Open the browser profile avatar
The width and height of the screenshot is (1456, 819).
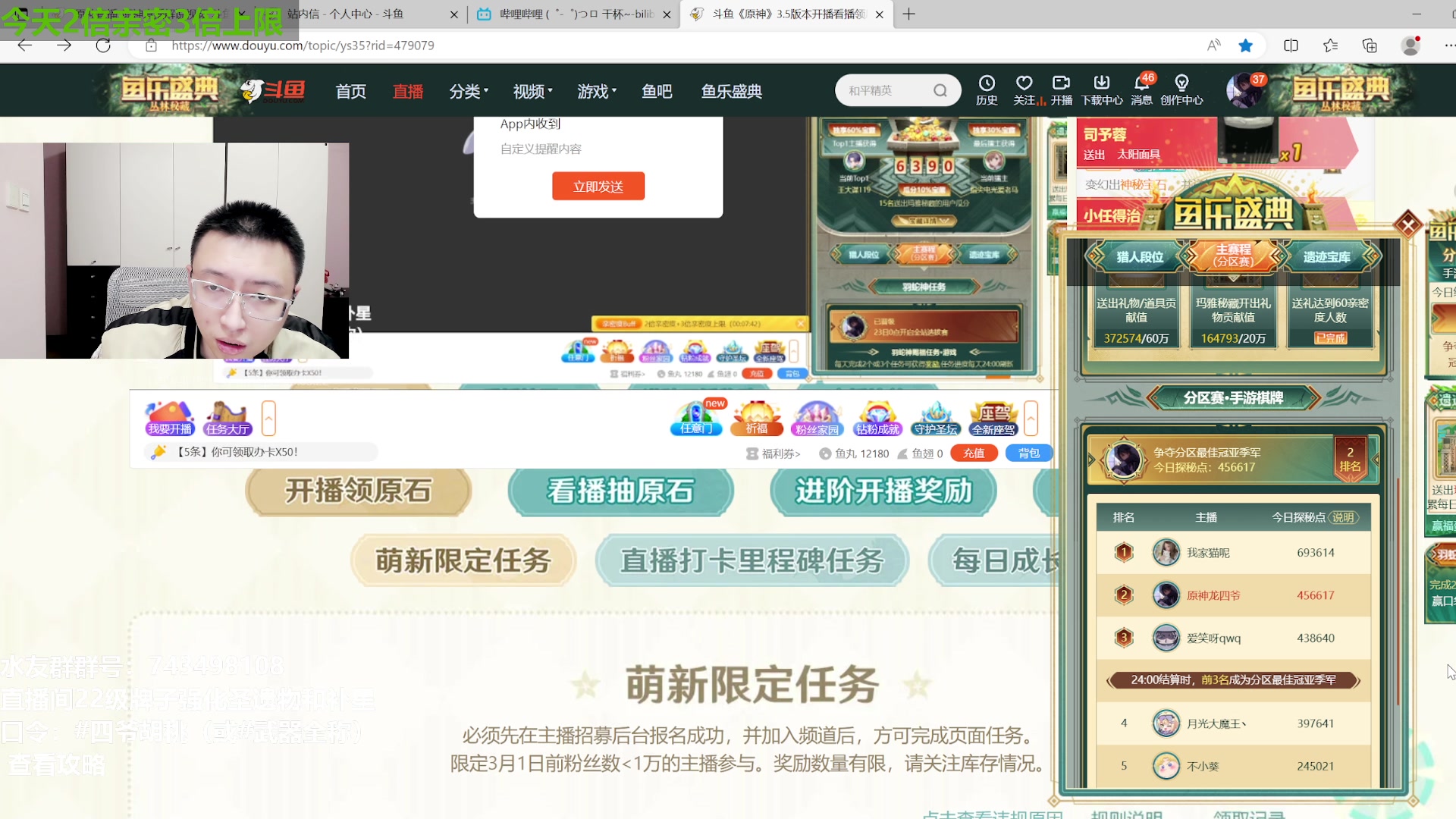coord(1410,45)
